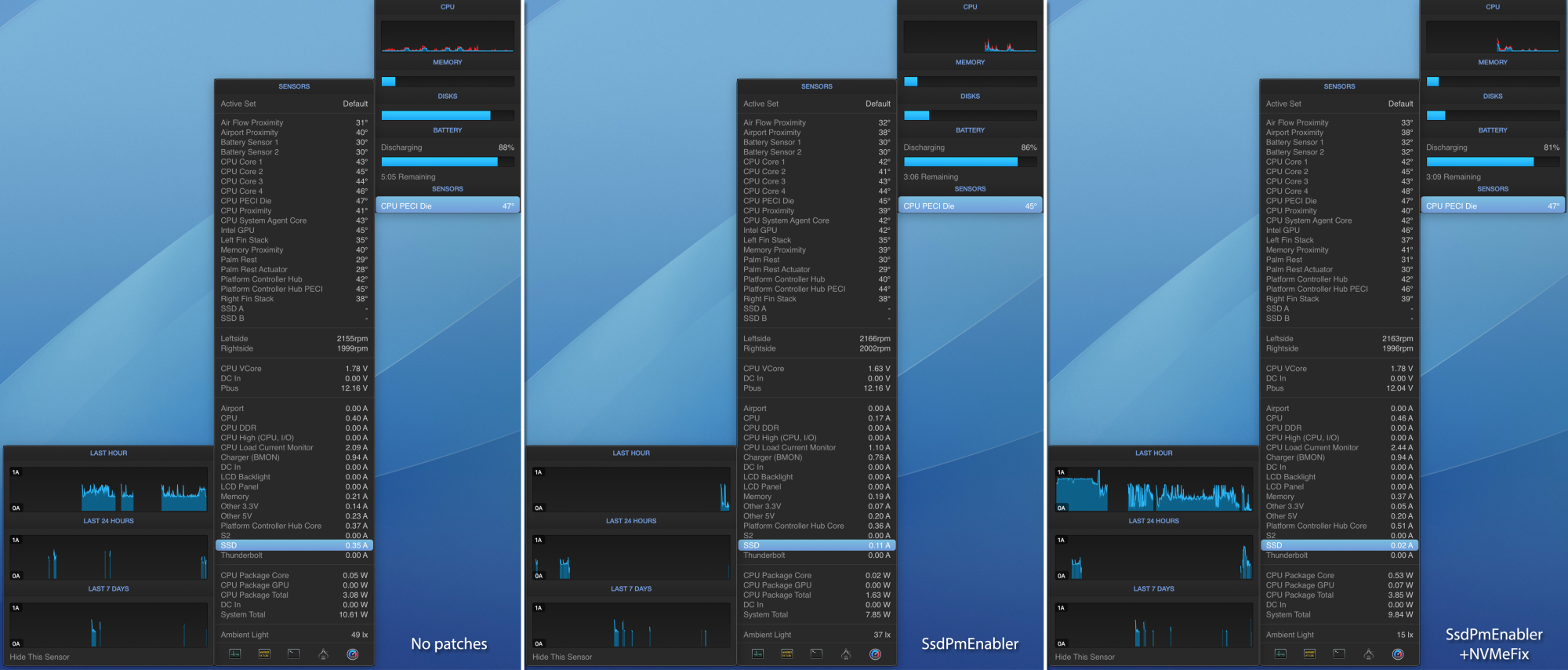Click the Disks usage bar in No patches panel

click(448, 115)
